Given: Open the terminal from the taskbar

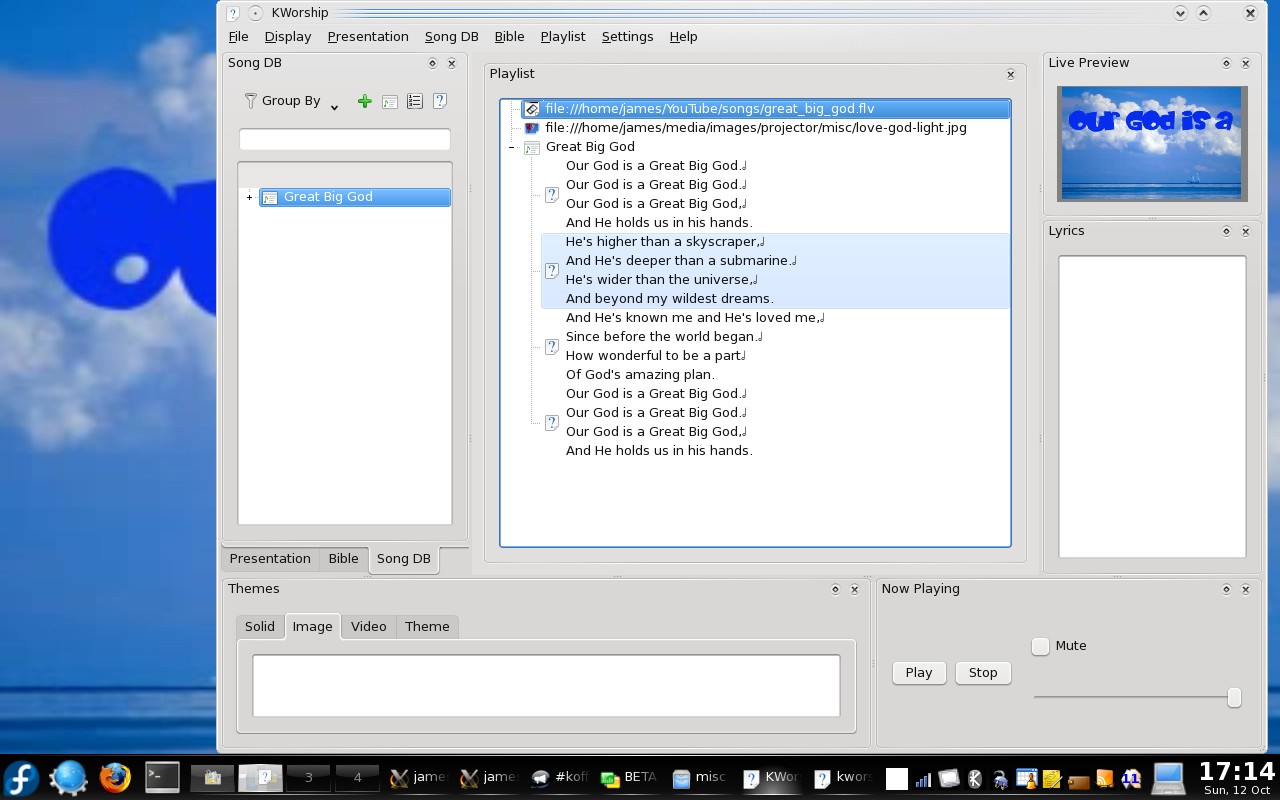Looking at the screenshot, I should click(162, 777).
